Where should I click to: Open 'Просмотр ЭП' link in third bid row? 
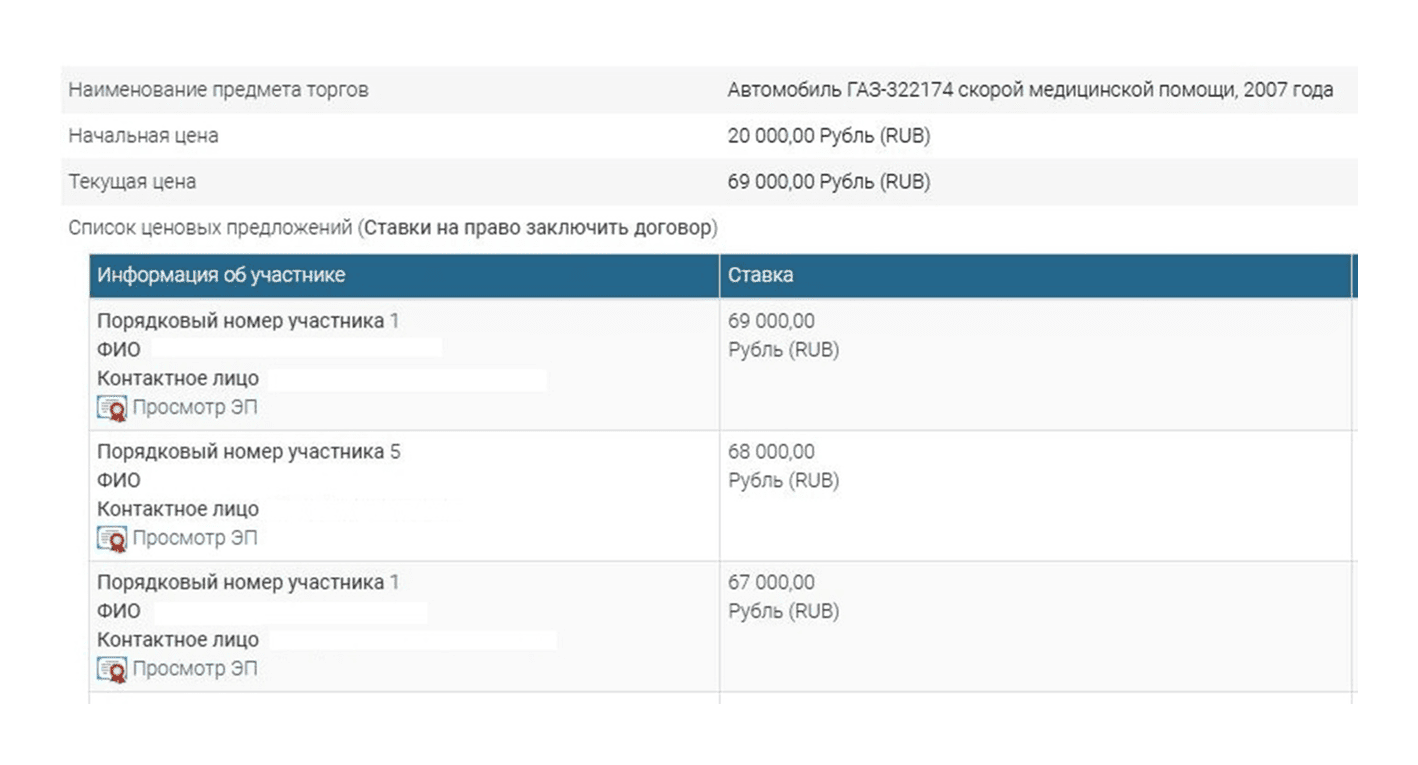click(x=195, y=669)
